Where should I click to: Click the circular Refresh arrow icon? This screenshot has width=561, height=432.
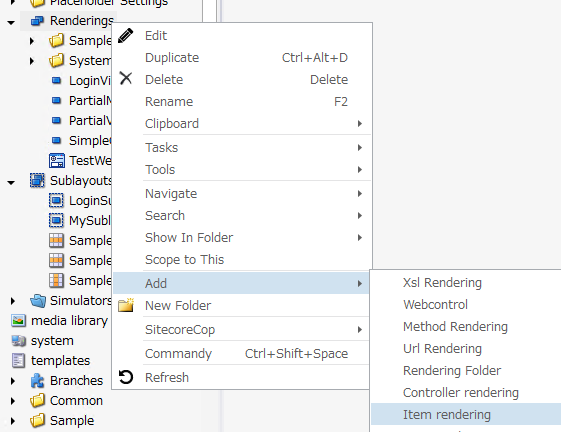click(126, 377)
